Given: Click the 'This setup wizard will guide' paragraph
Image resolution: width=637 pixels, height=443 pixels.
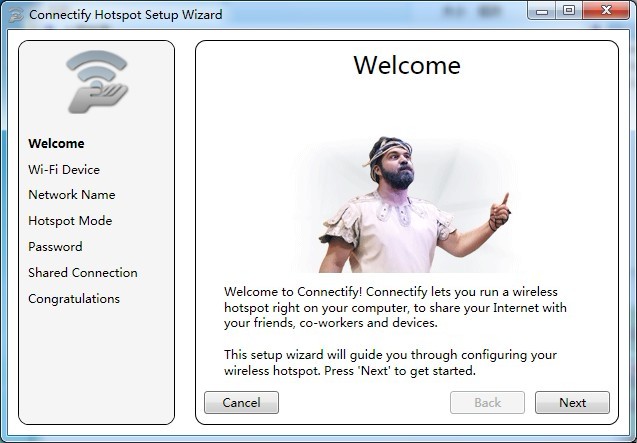Looking at the screenshot, I should (390, 363).
